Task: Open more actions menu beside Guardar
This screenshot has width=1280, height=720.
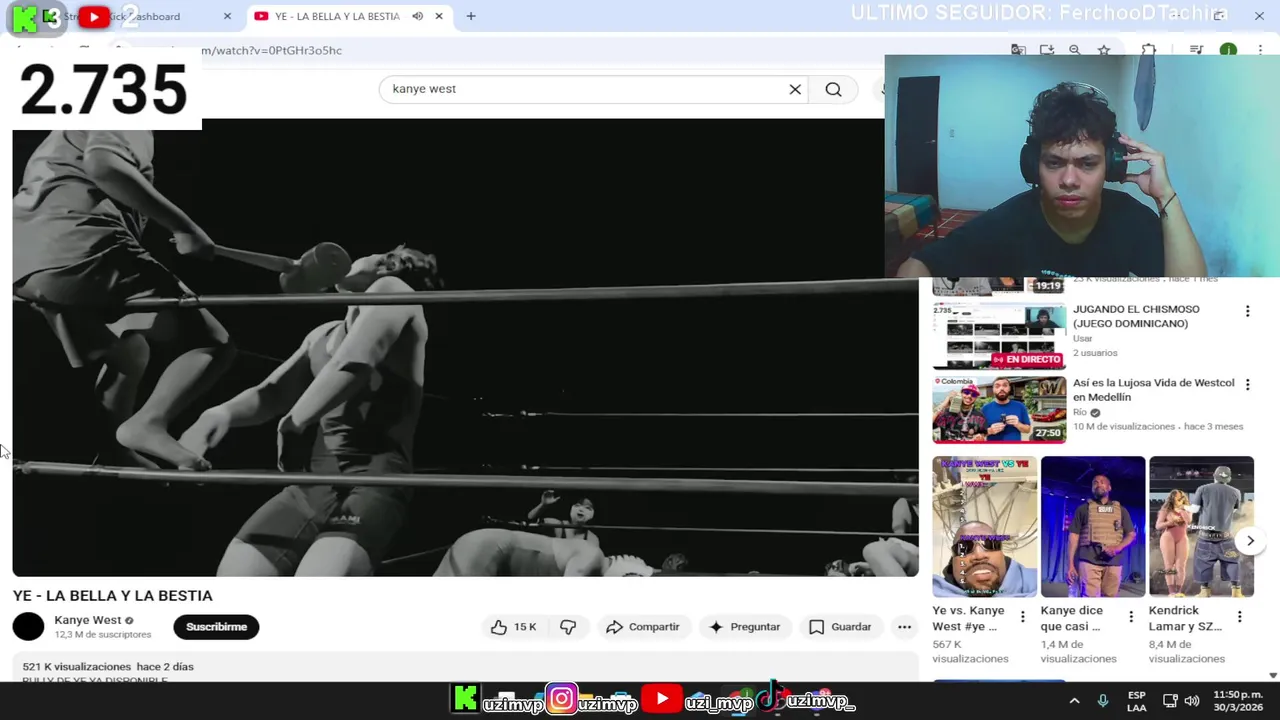Action: point(904,627)
